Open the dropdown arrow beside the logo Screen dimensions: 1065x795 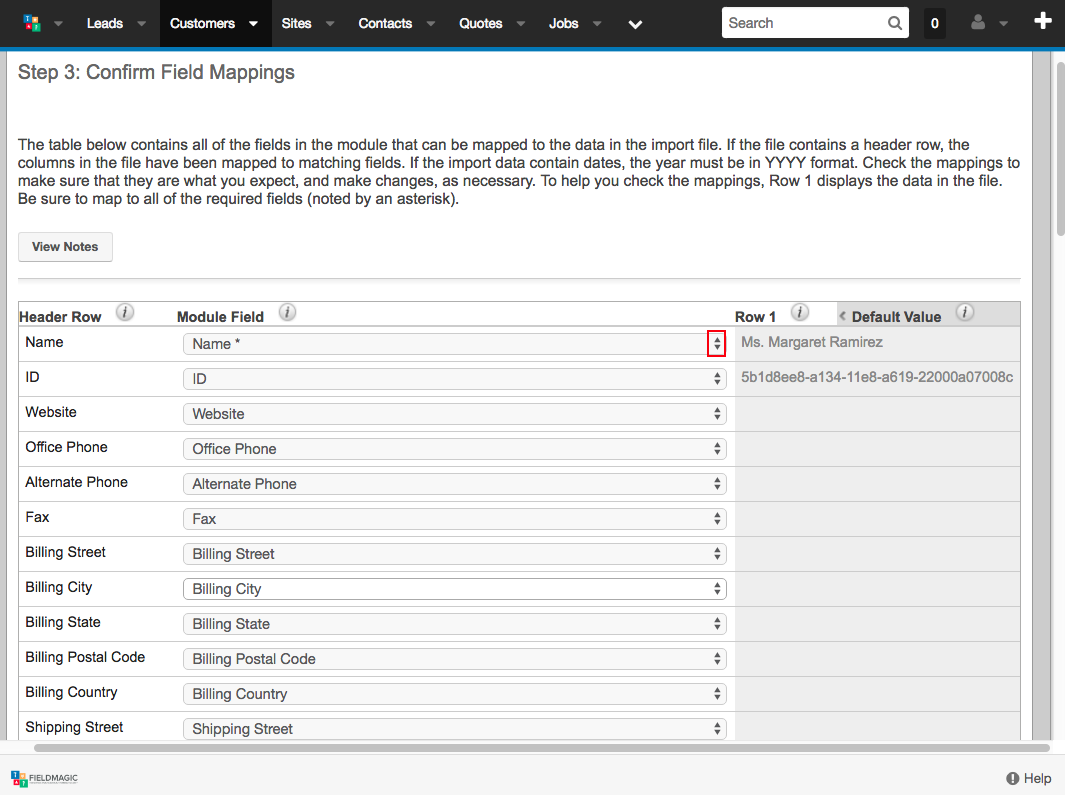pos(58,24)
